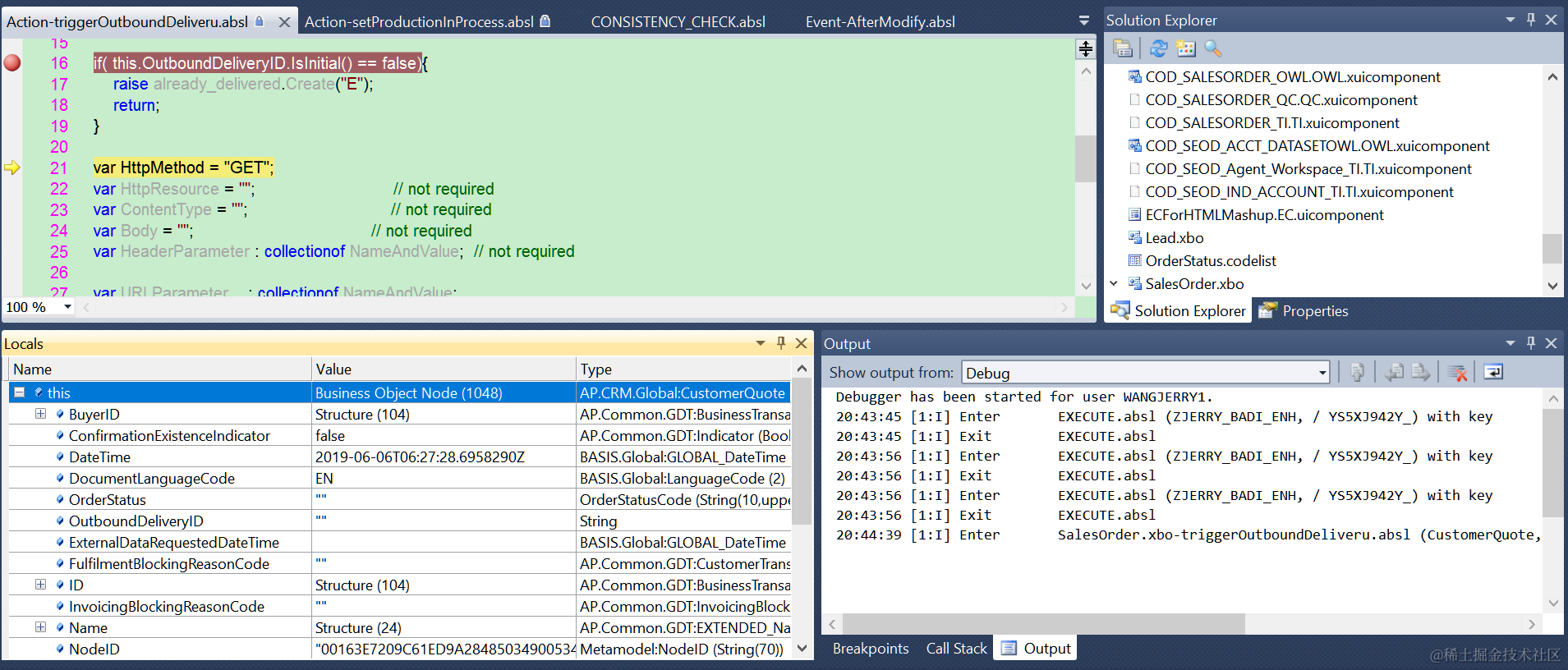The height and width of the screenshot is (670, 1568).
Task: Expand the ID structure in Locals
Action: tap(40, 585)
